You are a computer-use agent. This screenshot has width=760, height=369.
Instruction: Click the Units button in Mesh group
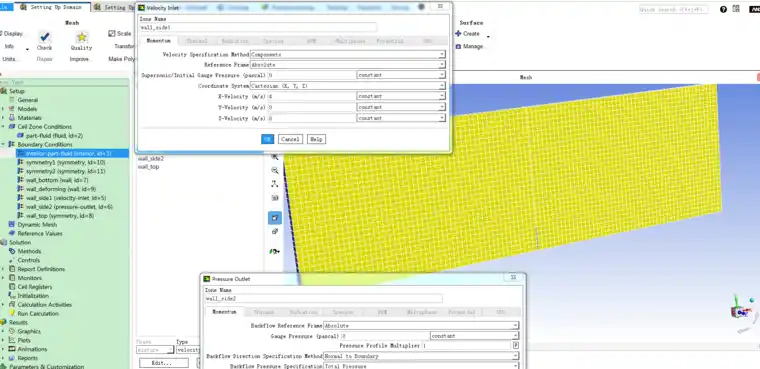[10, 59]
